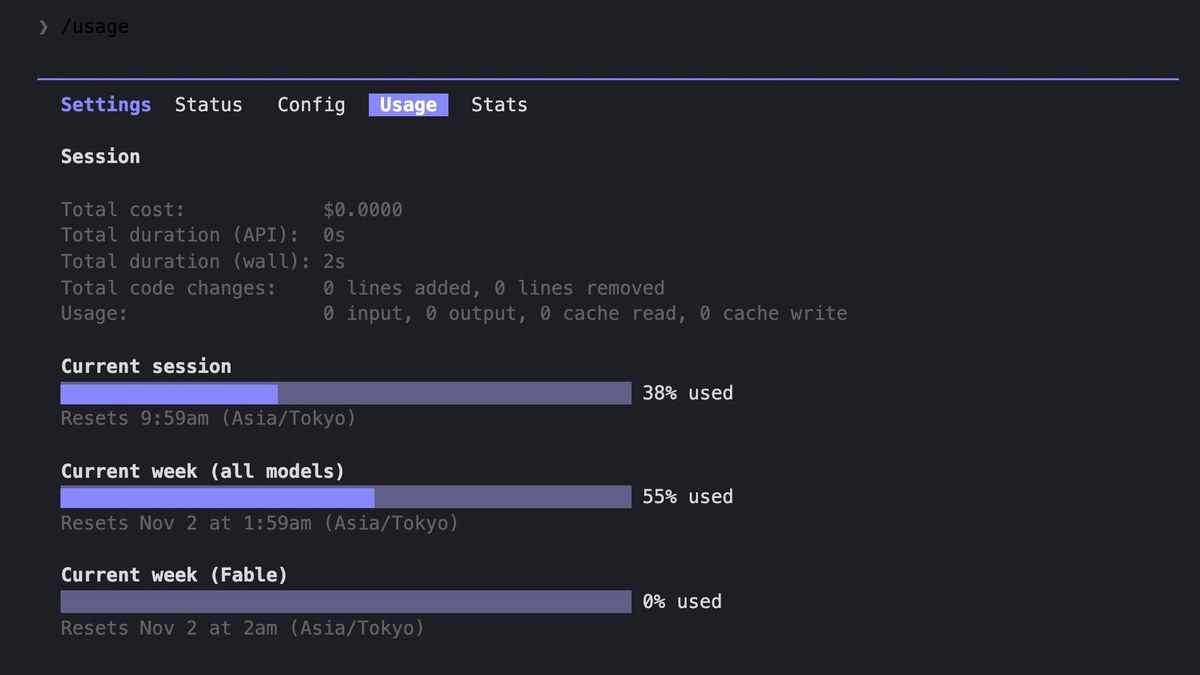Screen dimensions: 1200x675
Task: Select the Resets 9:59am (Asia/Tokyo) text
Action: pos(209,418)
